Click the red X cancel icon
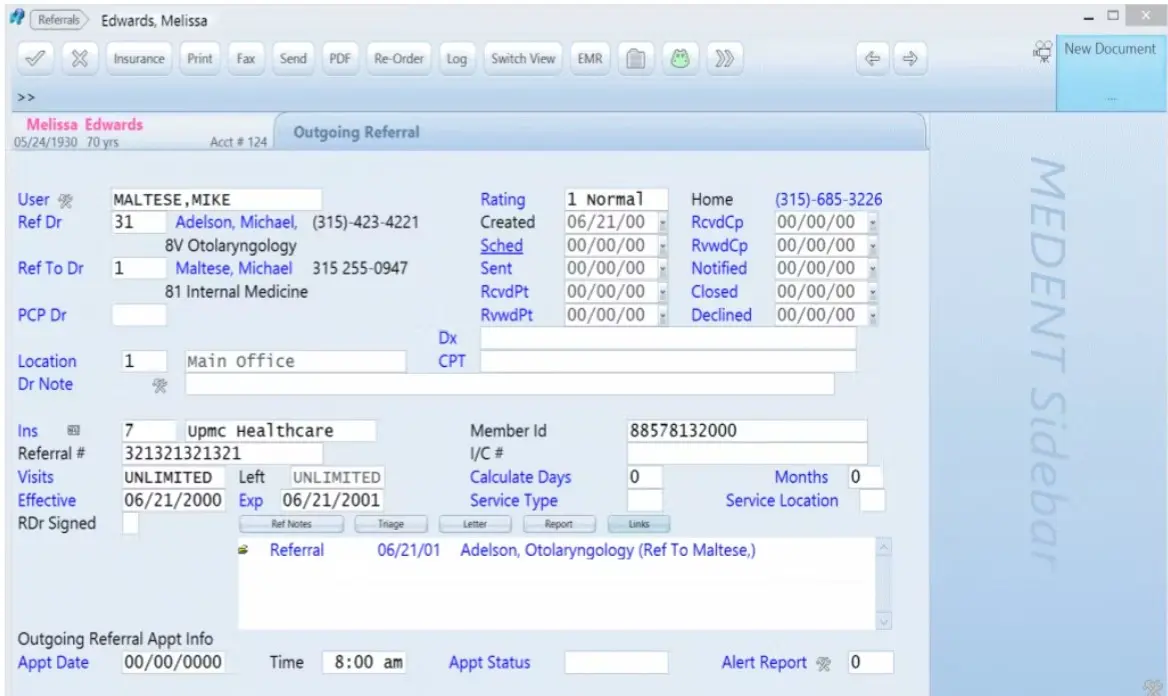Viewport: 1168px width, 696px height. [80, 58]
